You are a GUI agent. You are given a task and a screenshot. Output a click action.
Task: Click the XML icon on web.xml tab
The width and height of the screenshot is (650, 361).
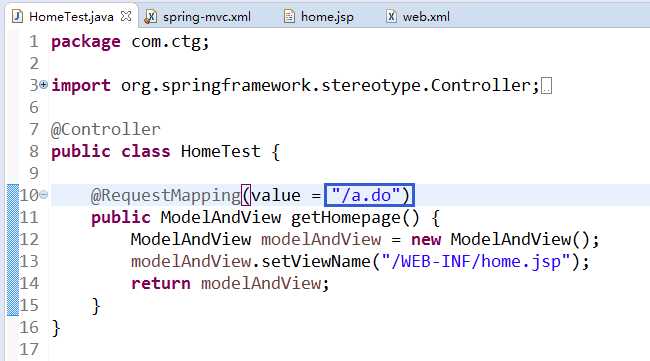(x=391, y=16)
